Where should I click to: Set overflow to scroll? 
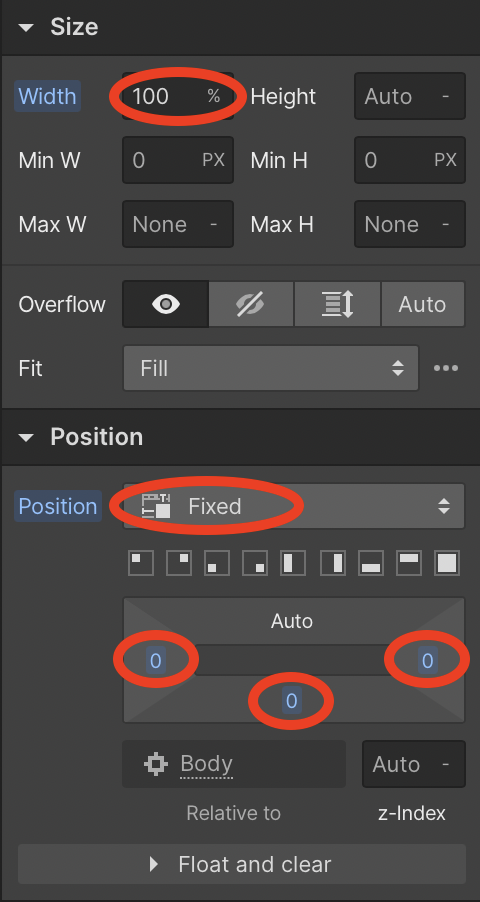337,304
